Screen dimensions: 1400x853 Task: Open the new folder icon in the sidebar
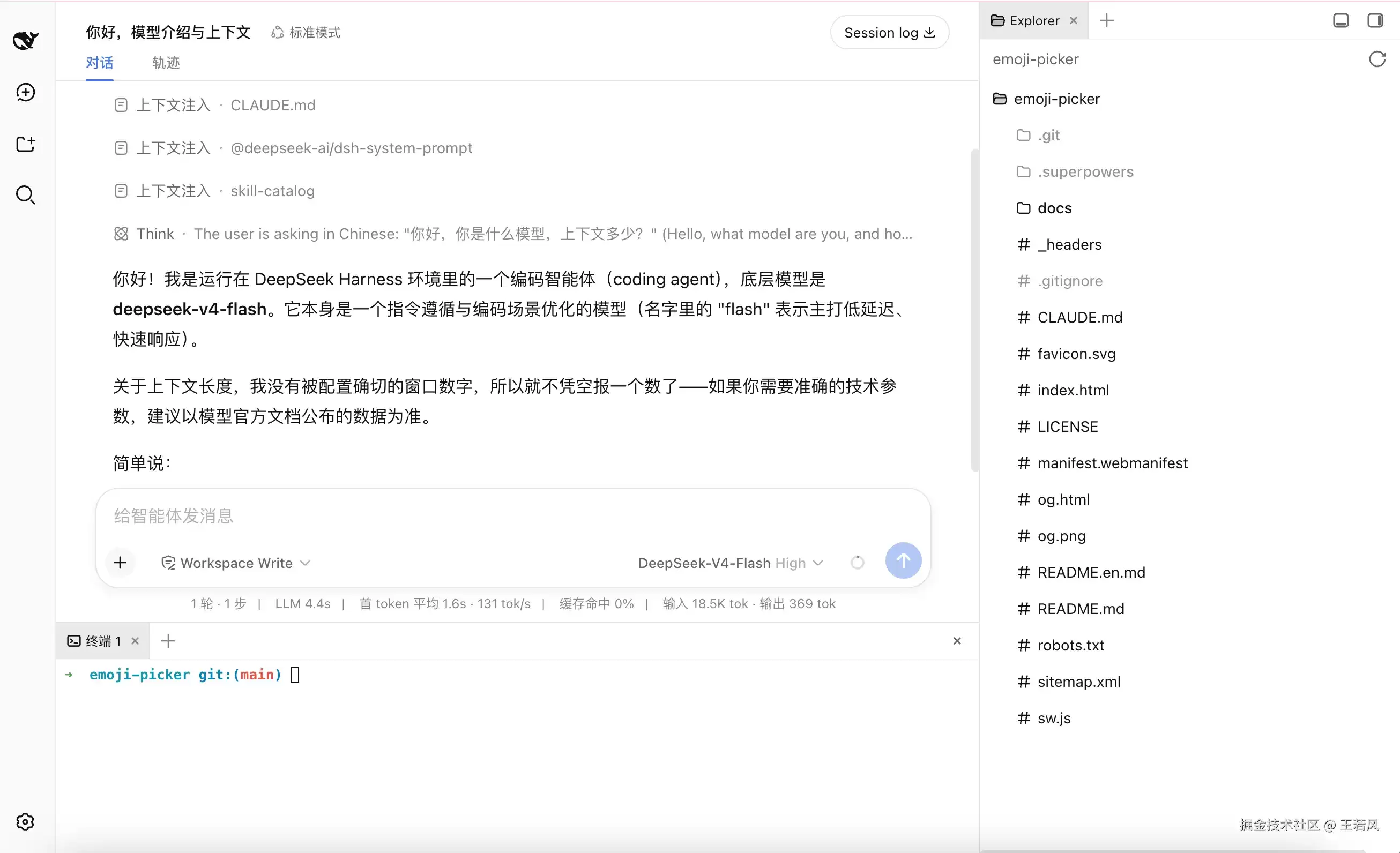(x=26, y=144)
